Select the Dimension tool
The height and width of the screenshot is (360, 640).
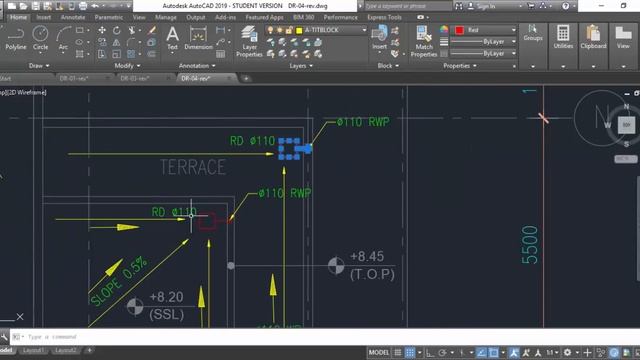198,38
